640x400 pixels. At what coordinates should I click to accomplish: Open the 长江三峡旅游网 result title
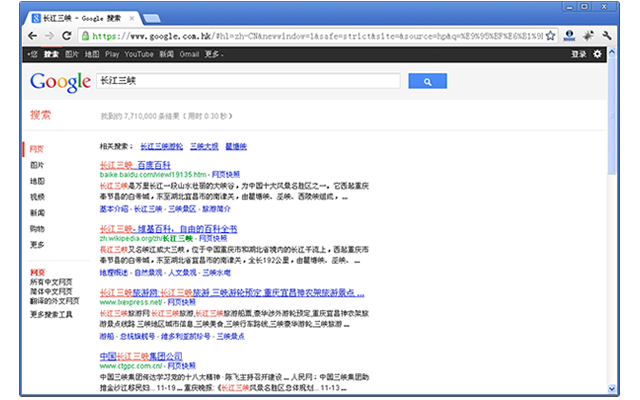(x=232, y=293)
